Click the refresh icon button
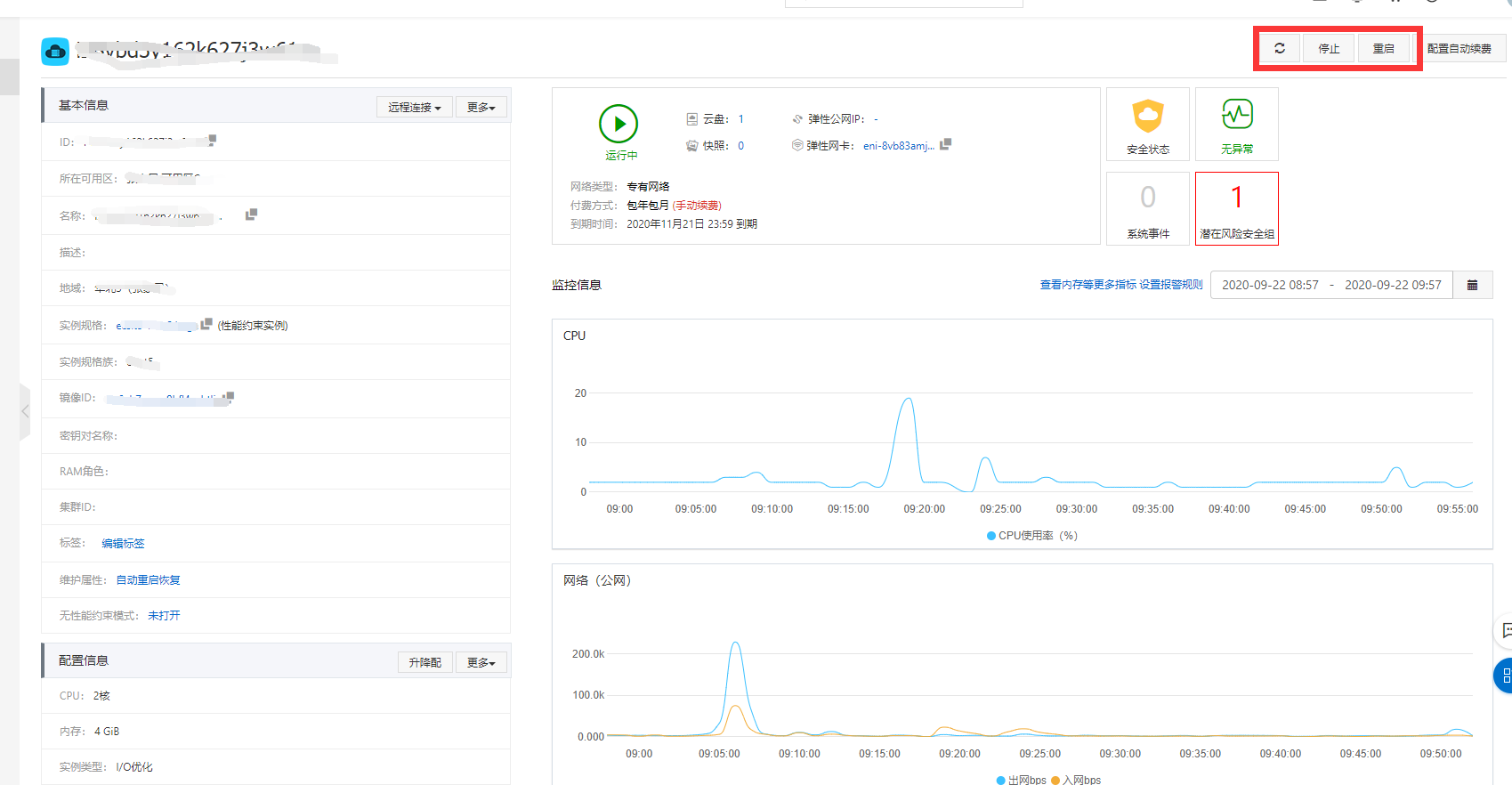1512x785 pixels. pyautogui.click(x=1279, y=48)
